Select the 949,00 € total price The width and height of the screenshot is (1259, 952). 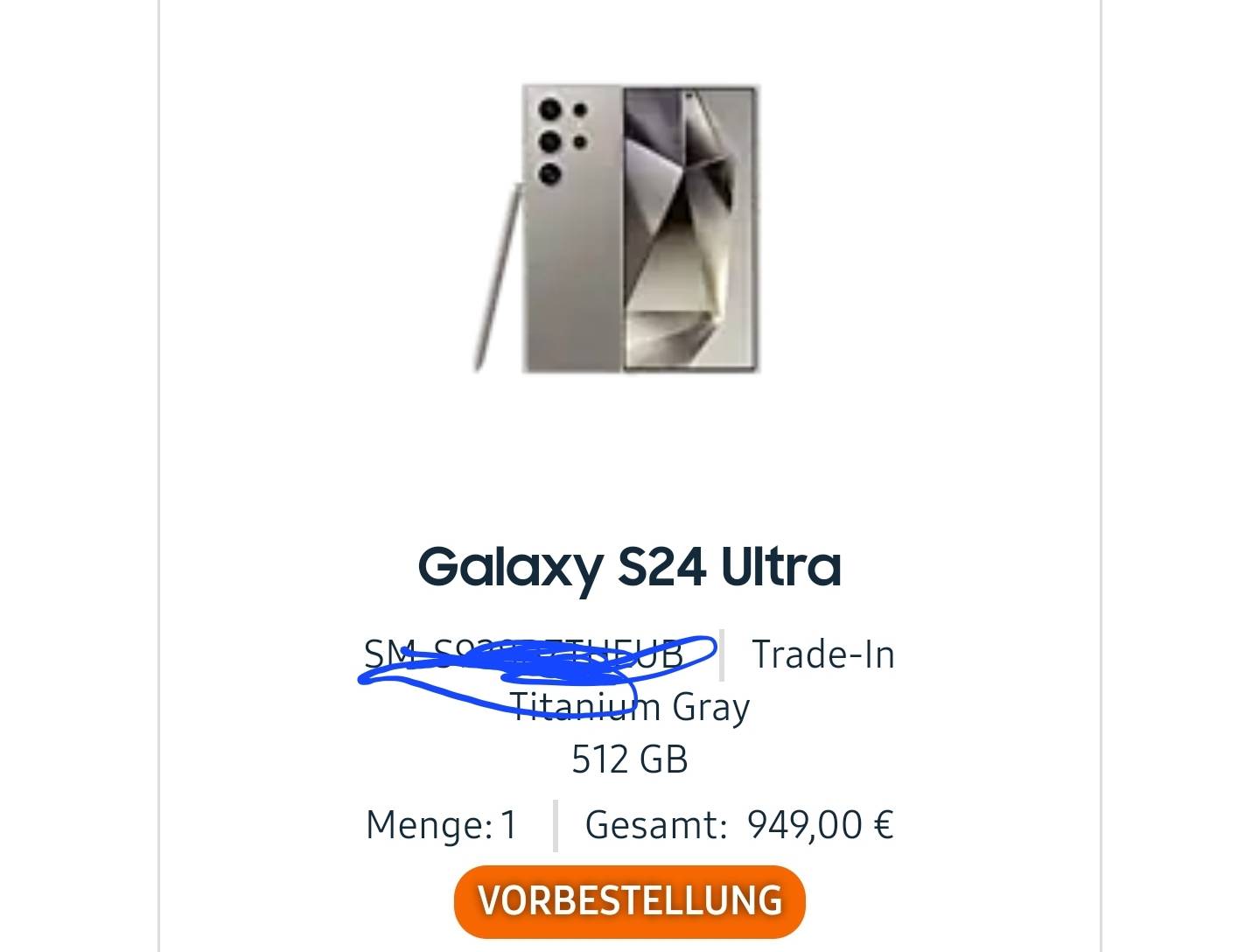click(820, 825)
